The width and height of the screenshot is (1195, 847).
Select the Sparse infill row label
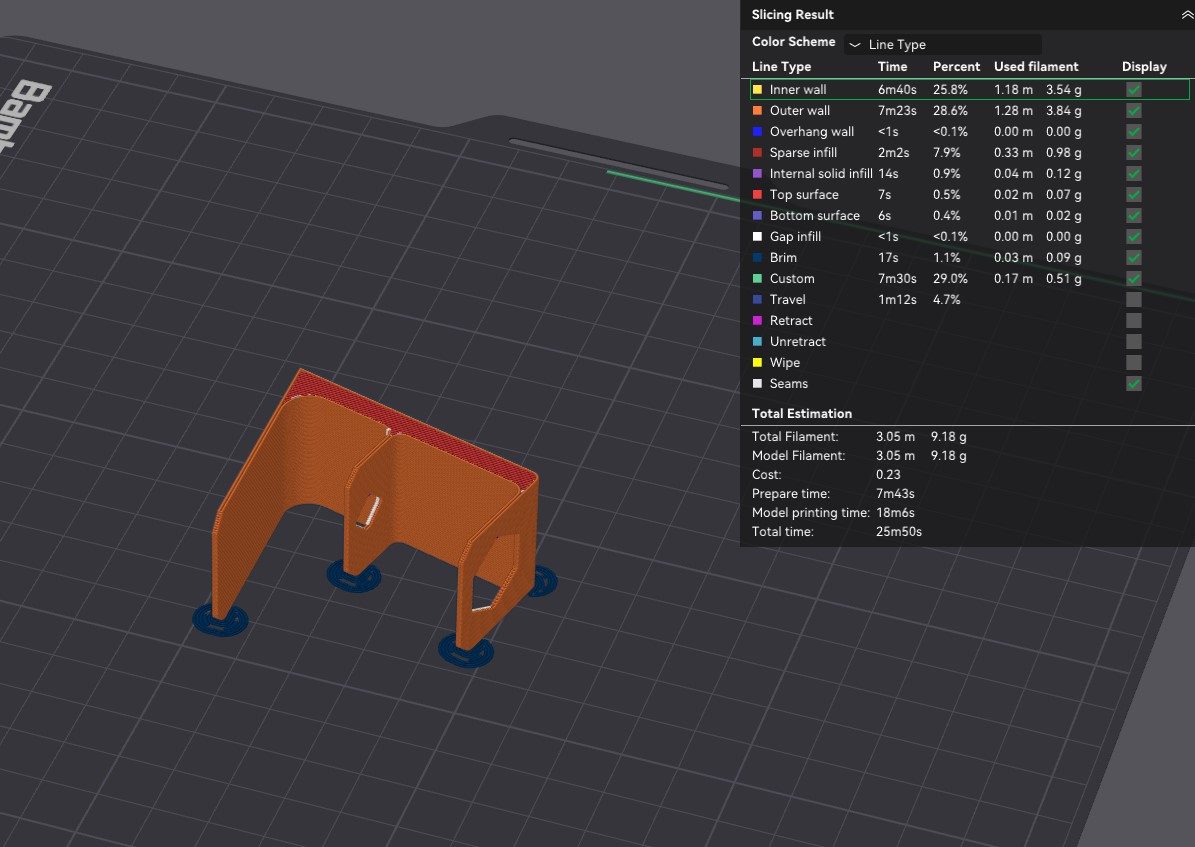coord(803,152)
